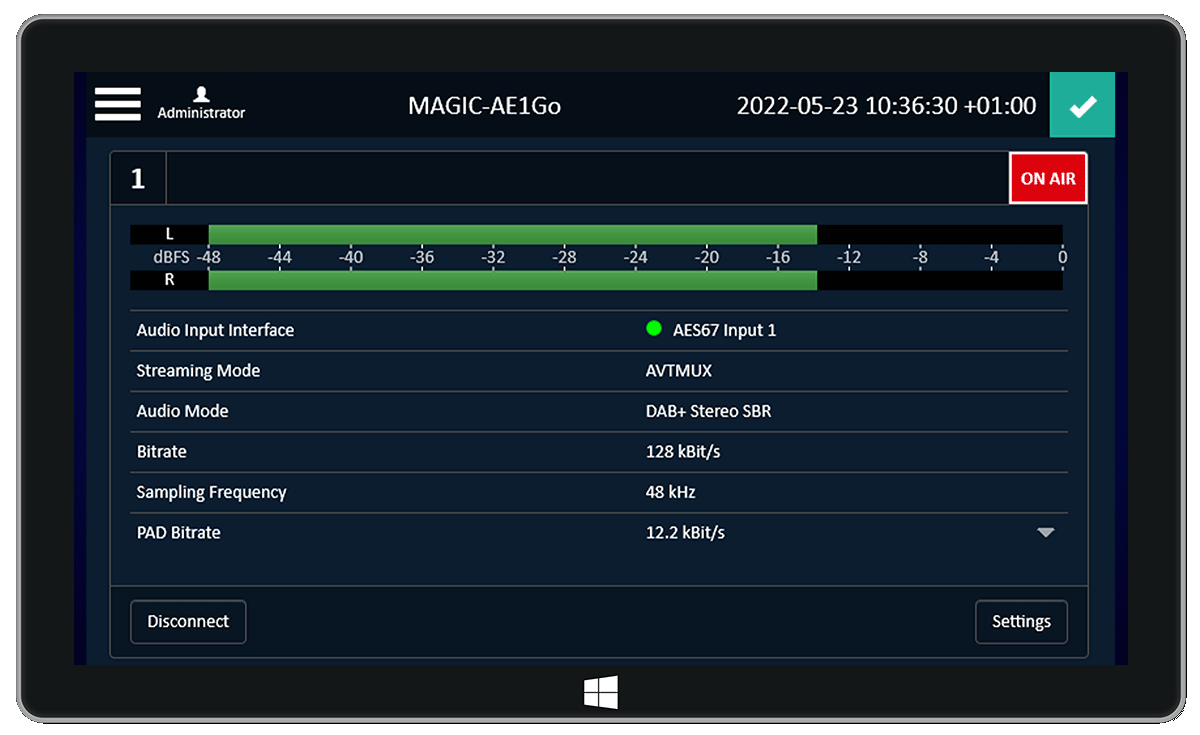Open the hamburger menu

pyautogui.click(x=117, y=105)
